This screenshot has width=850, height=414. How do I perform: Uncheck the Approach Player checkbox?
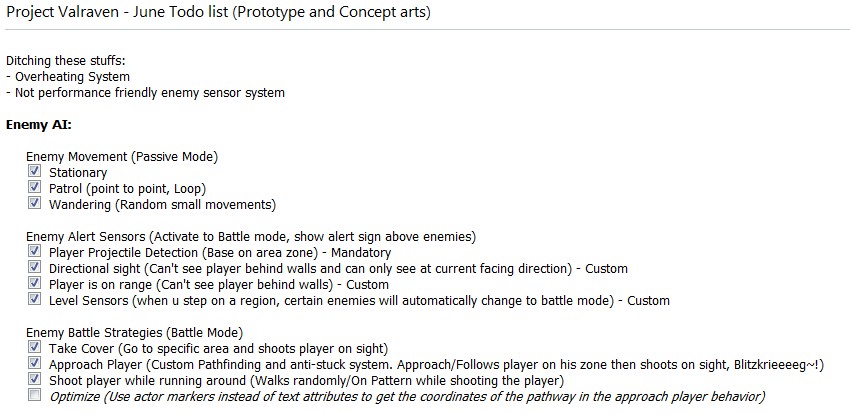(36, 364)
